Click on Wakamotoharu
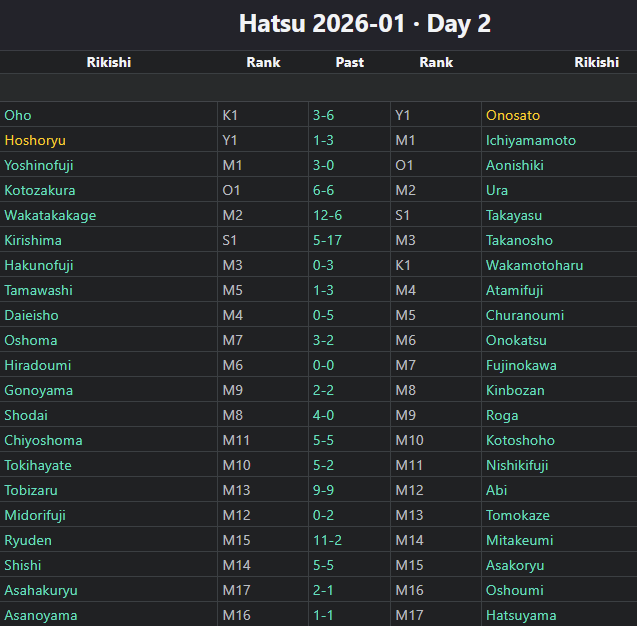Screen dimensions: 637x626 (x=534, y=265)
